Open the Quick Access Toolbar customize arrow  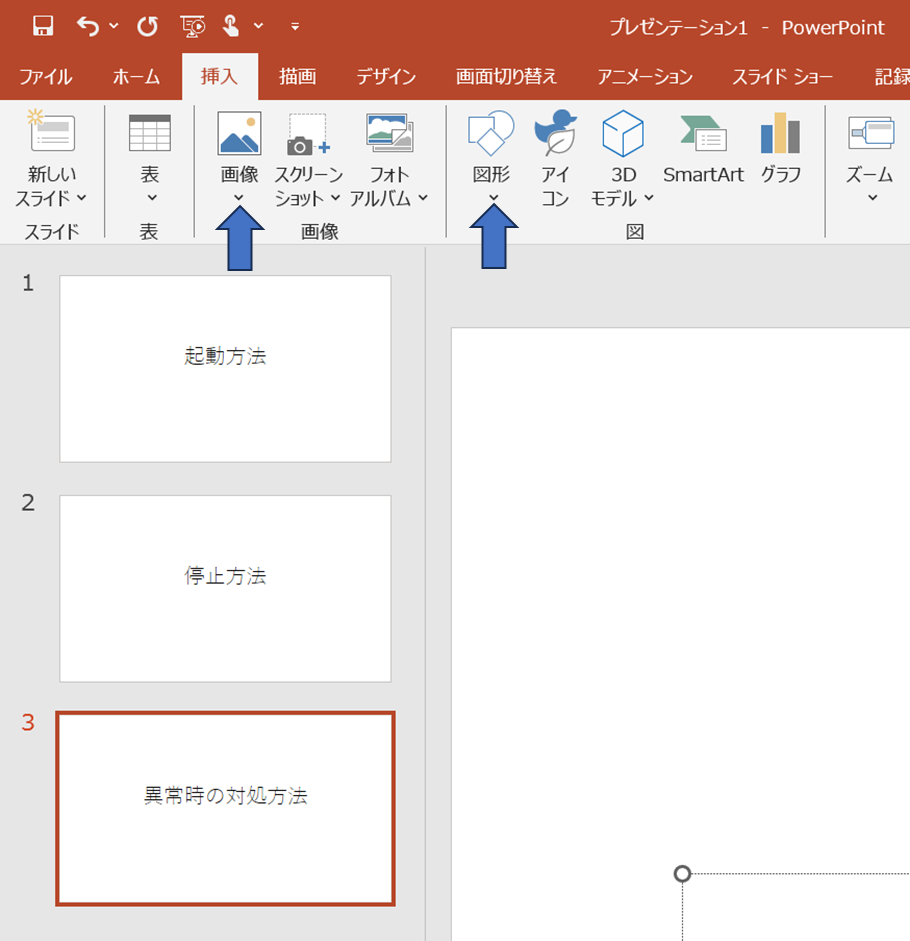click(295, 26)
